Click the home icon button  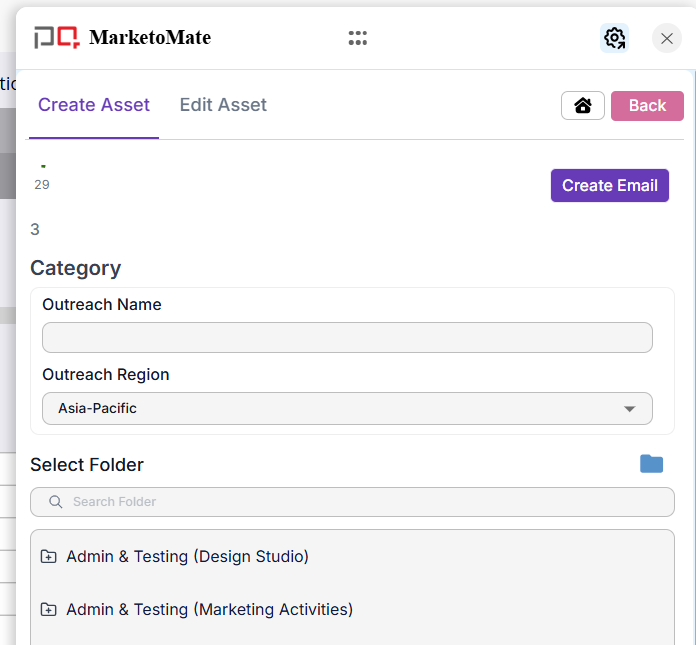click(583, 106)
